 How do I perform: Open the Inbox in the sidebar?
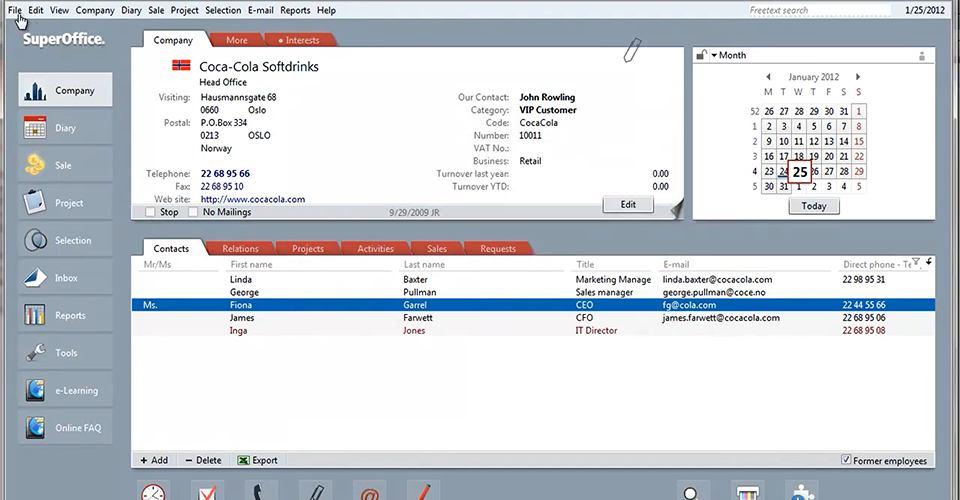(65, 278)
